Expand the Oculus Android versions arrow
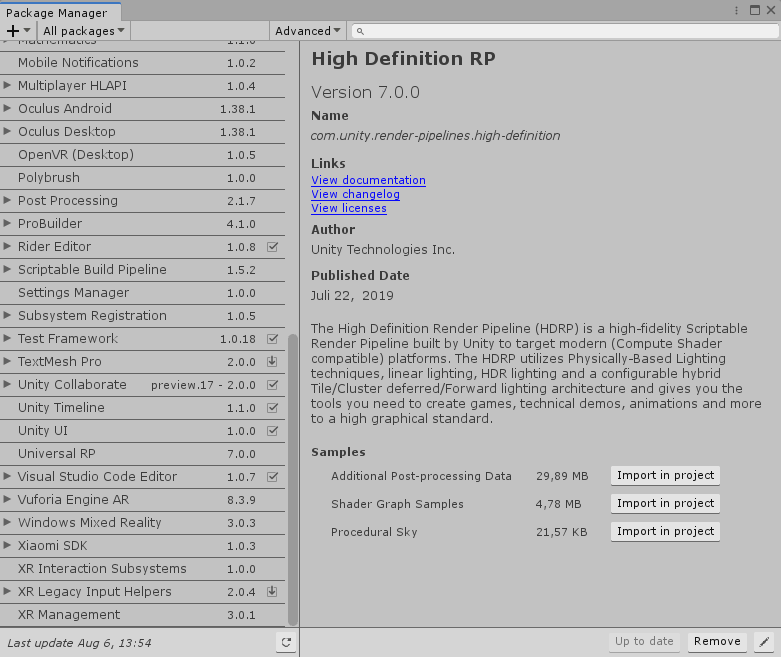Image resolution: width=781 pixels, height=657 pixels. coord(7,109)
